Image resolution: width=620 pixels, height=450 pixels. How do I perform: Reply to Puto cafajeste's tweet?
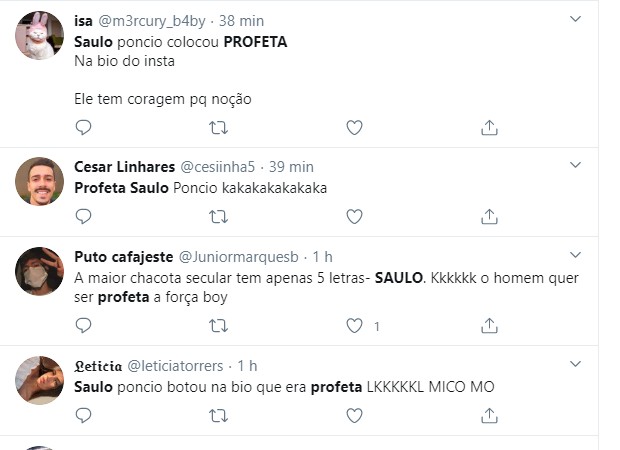click(84, 326)
